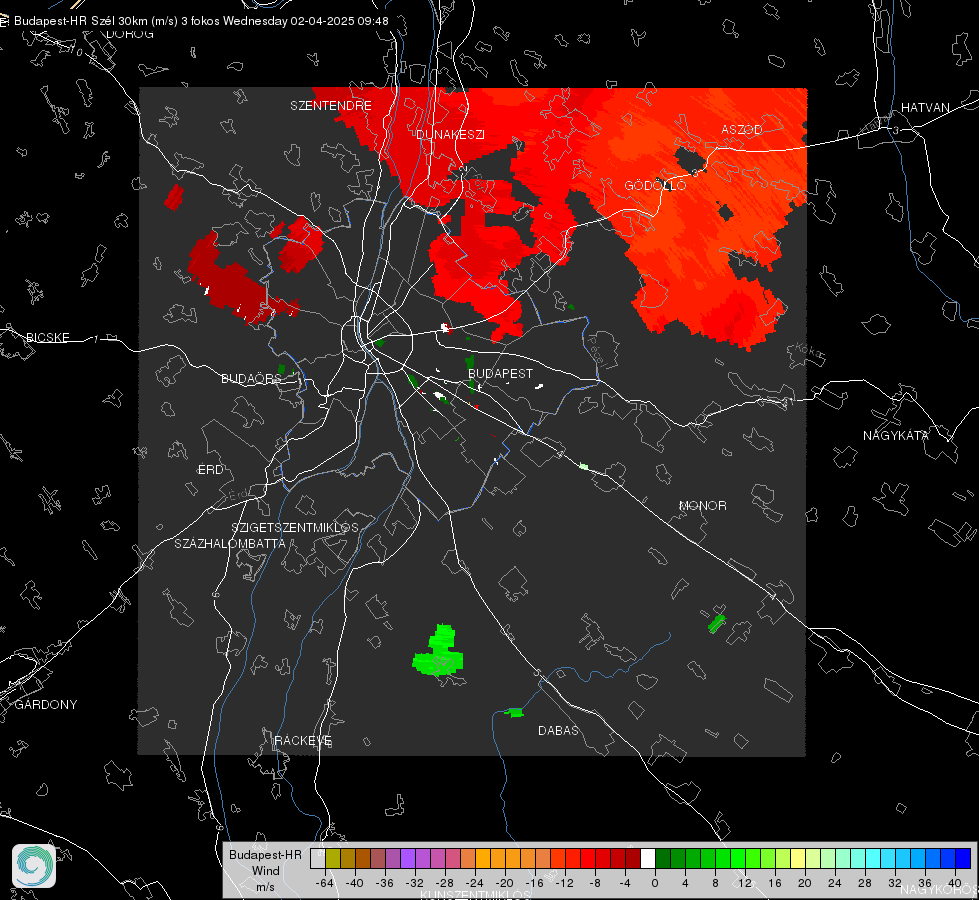
Task: Click the swirl logo icon at bottom left
Action: [34, 866]
